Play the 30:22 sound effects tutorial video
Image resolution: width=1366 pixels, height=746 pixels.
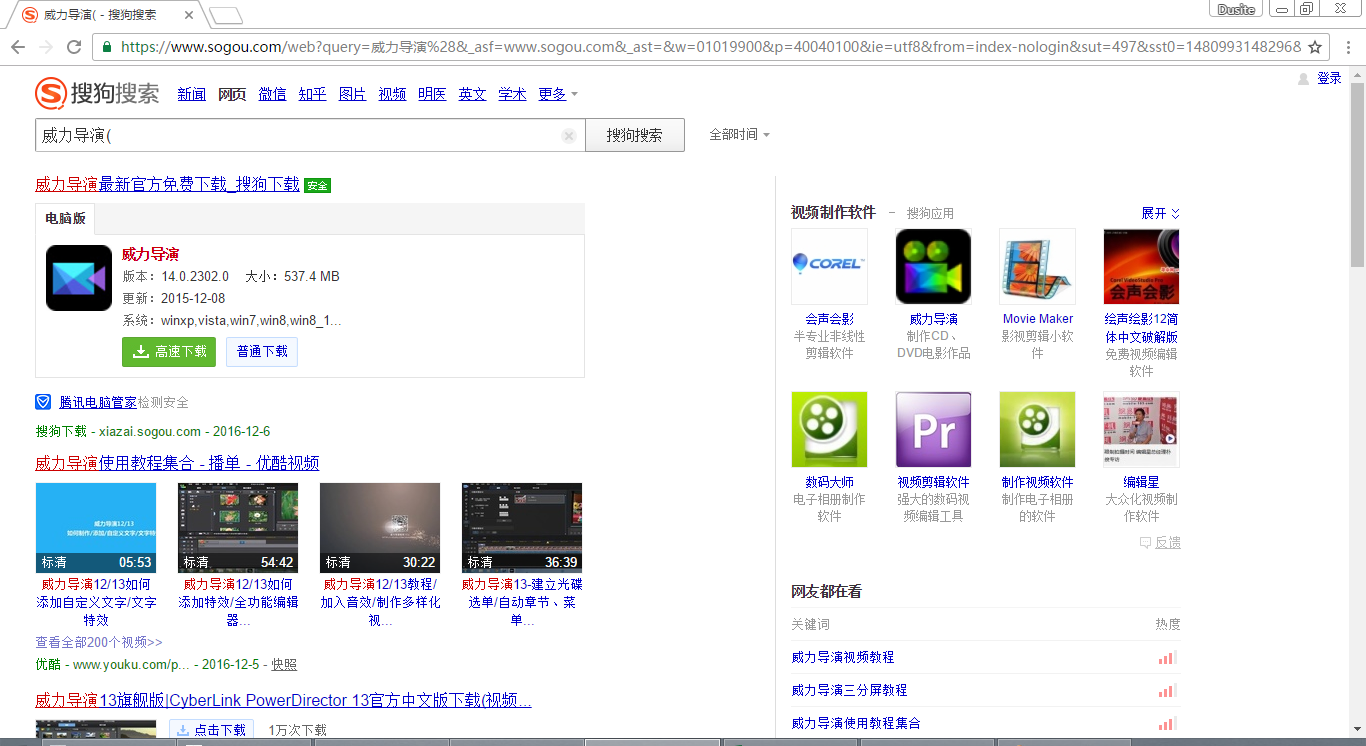click(x=380, y=528)
